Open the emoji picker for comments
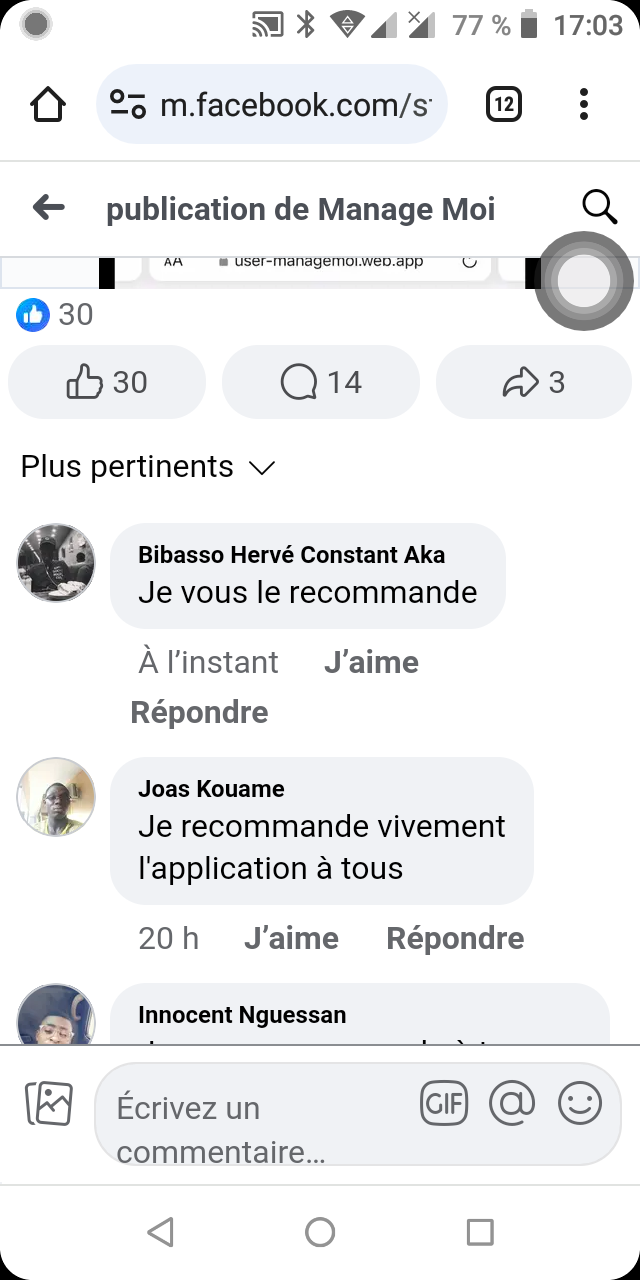The width and height of the screenshot is (640, 1280). pos(579,1104)
